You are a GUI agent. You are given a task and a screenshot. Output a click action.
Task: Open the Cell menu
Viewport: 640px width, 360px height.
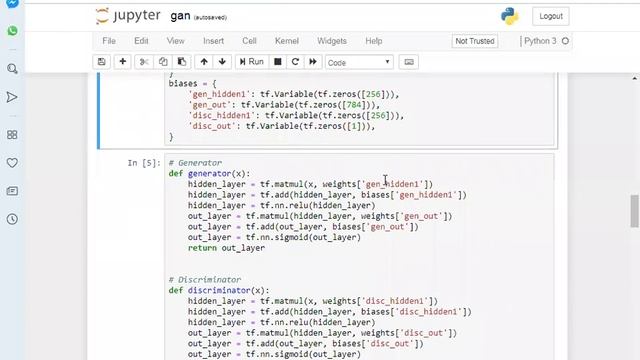[249, 41]
